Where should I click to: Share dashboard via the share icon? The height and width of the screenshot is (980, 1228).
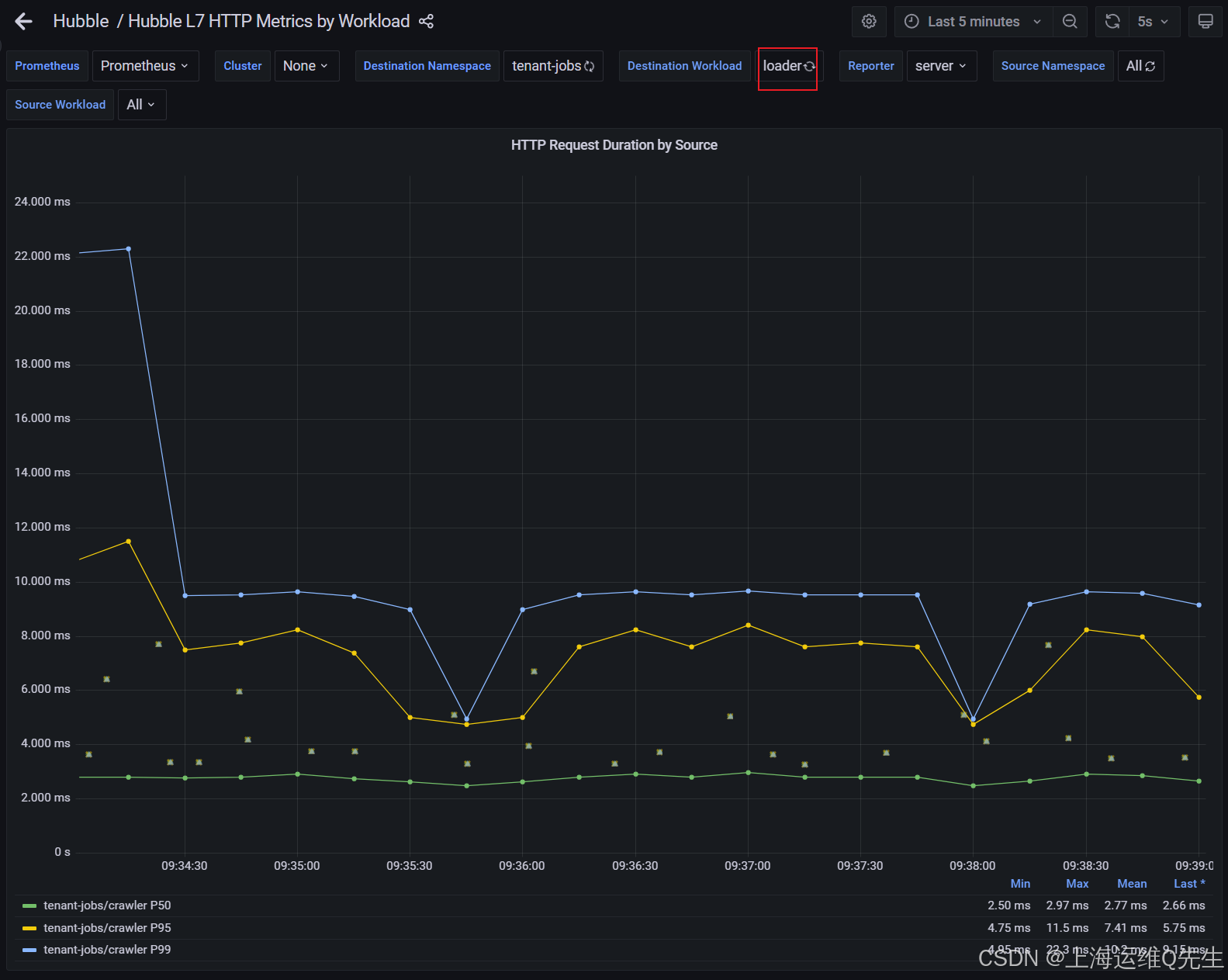coord(426,22)
